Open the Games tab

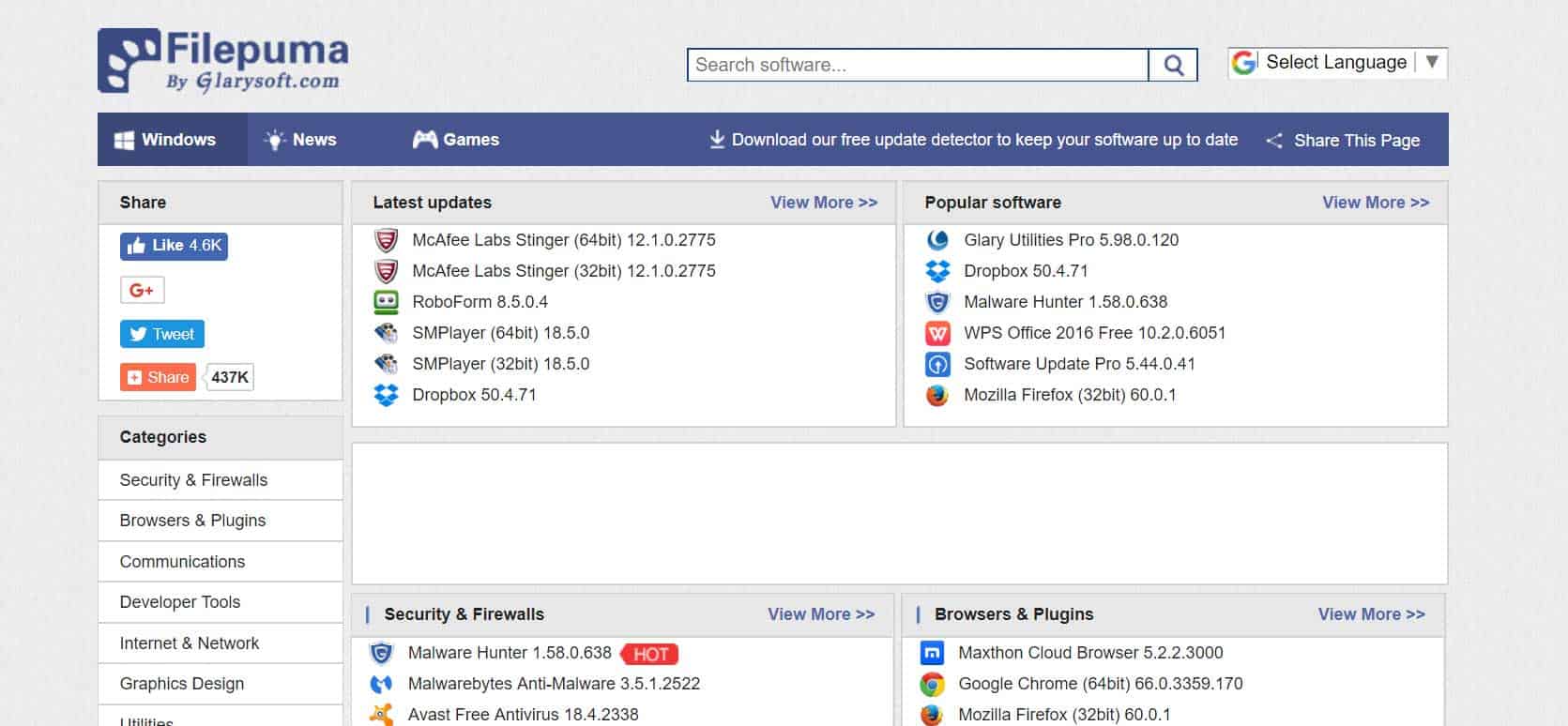click(456, 140)
